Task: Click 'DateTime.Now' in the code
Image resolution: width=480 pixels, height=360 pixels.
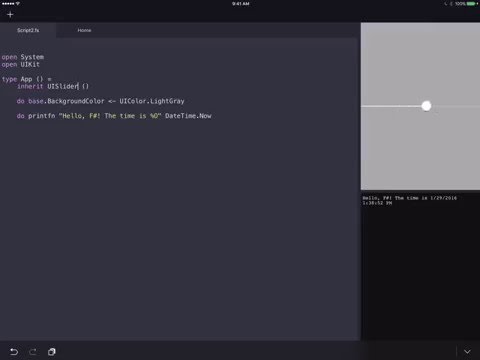Action: 188,116
